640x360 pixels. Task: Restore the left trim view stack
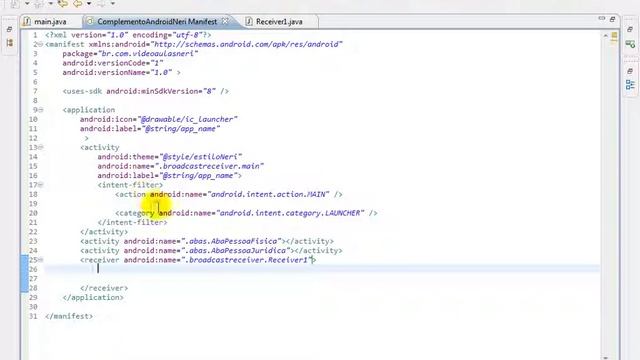9,29
